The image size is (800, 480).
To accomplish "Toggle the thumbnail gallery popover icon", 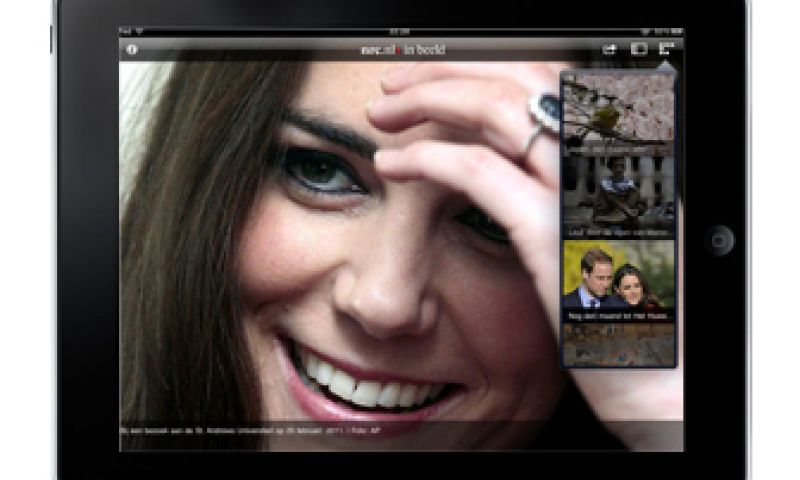I will click(x=666, y=48).
